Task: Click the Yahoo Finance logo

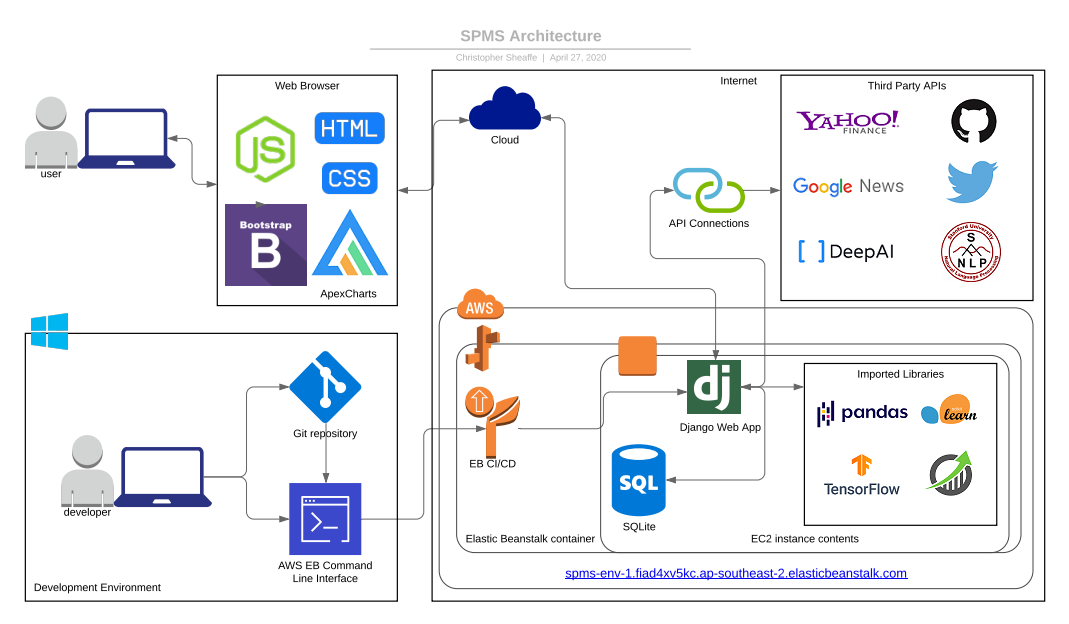Action: (847, 122)
